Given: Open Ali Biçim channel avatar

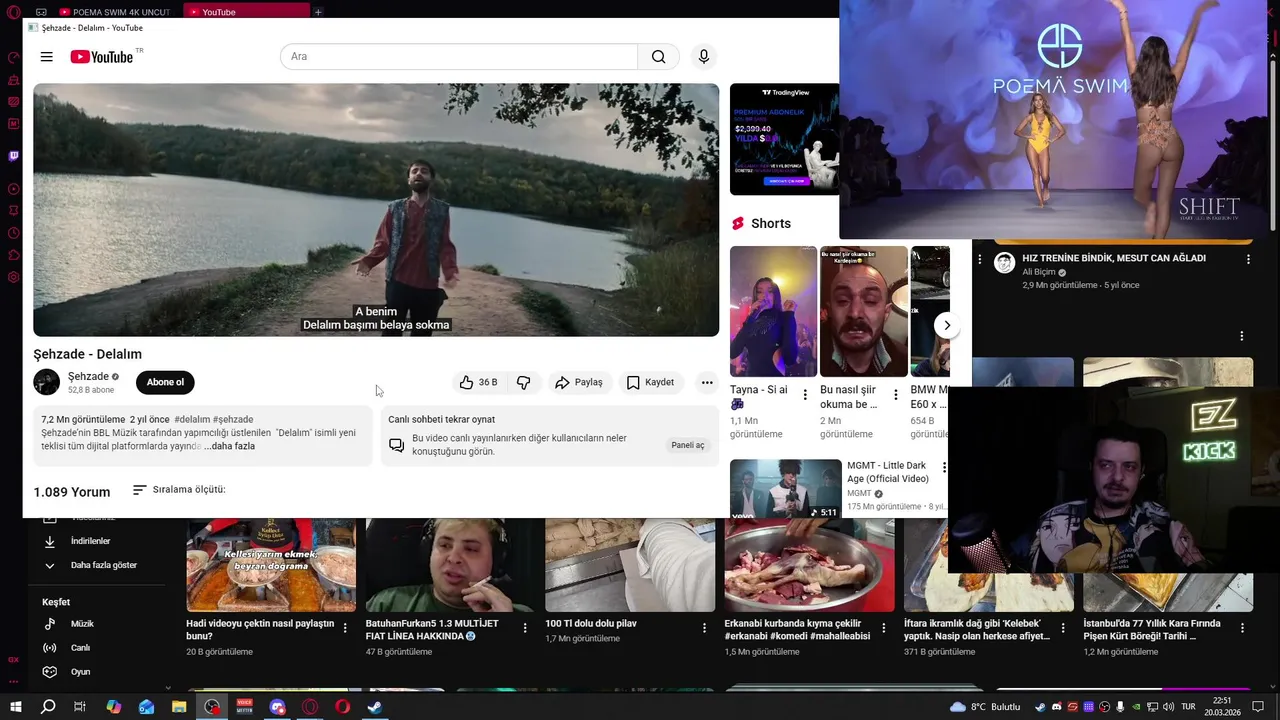Looking at the screenshot, I should [x=1004, y=264].
